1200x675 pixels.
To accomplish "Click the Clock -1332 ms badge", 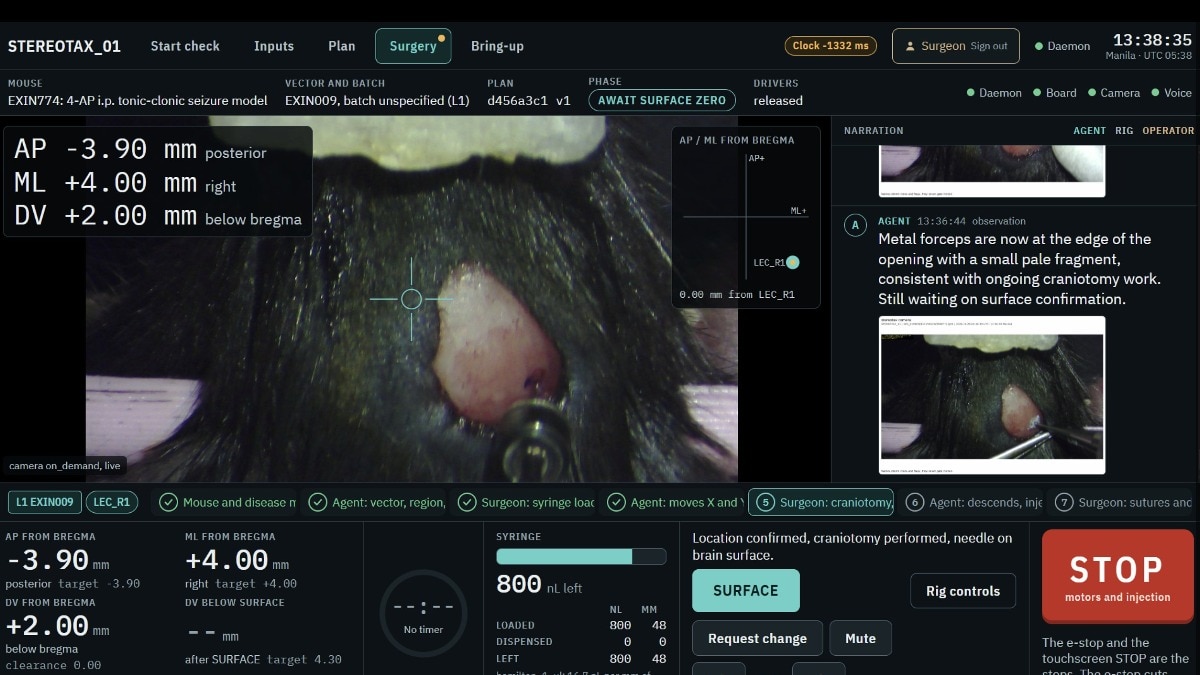I will coord(830,46).
